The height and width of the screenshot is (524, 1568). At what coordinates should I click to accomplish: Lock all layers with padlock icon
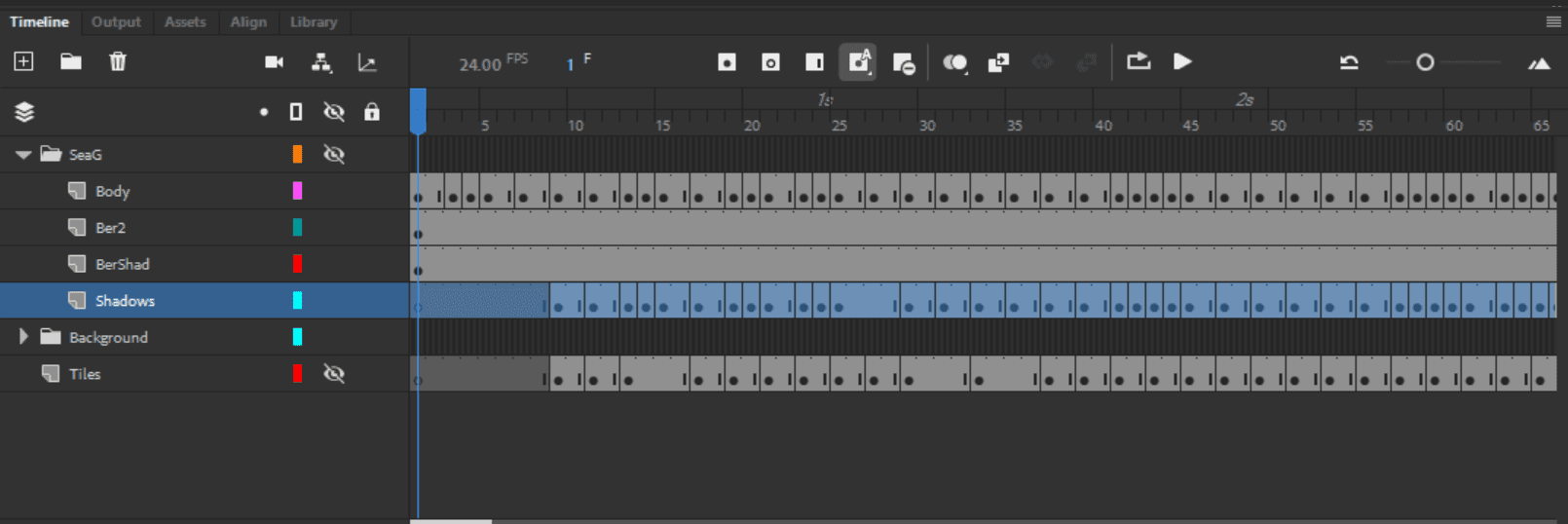[372, 112]
